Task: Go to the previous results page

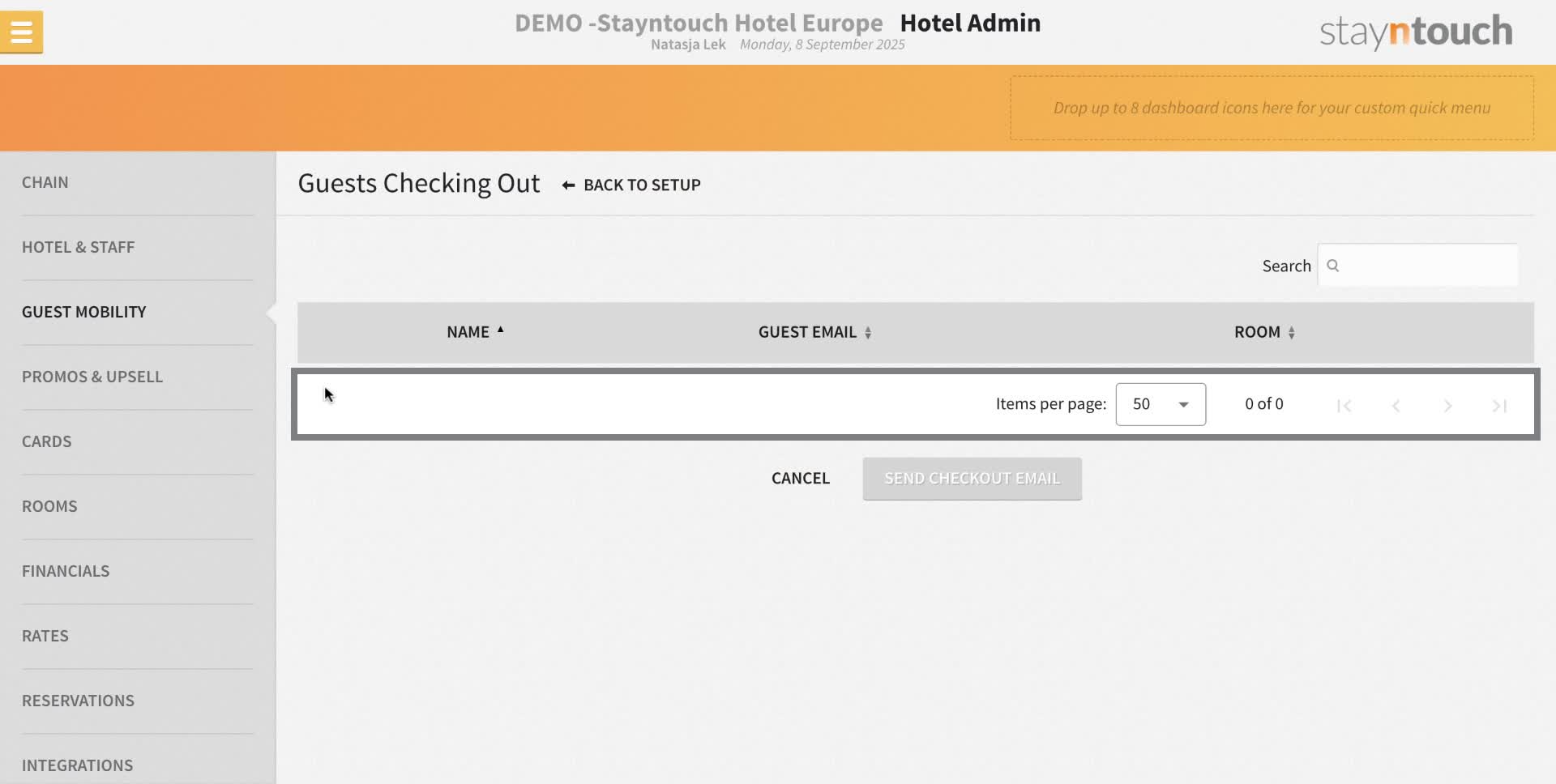Action: (1396, 406)
